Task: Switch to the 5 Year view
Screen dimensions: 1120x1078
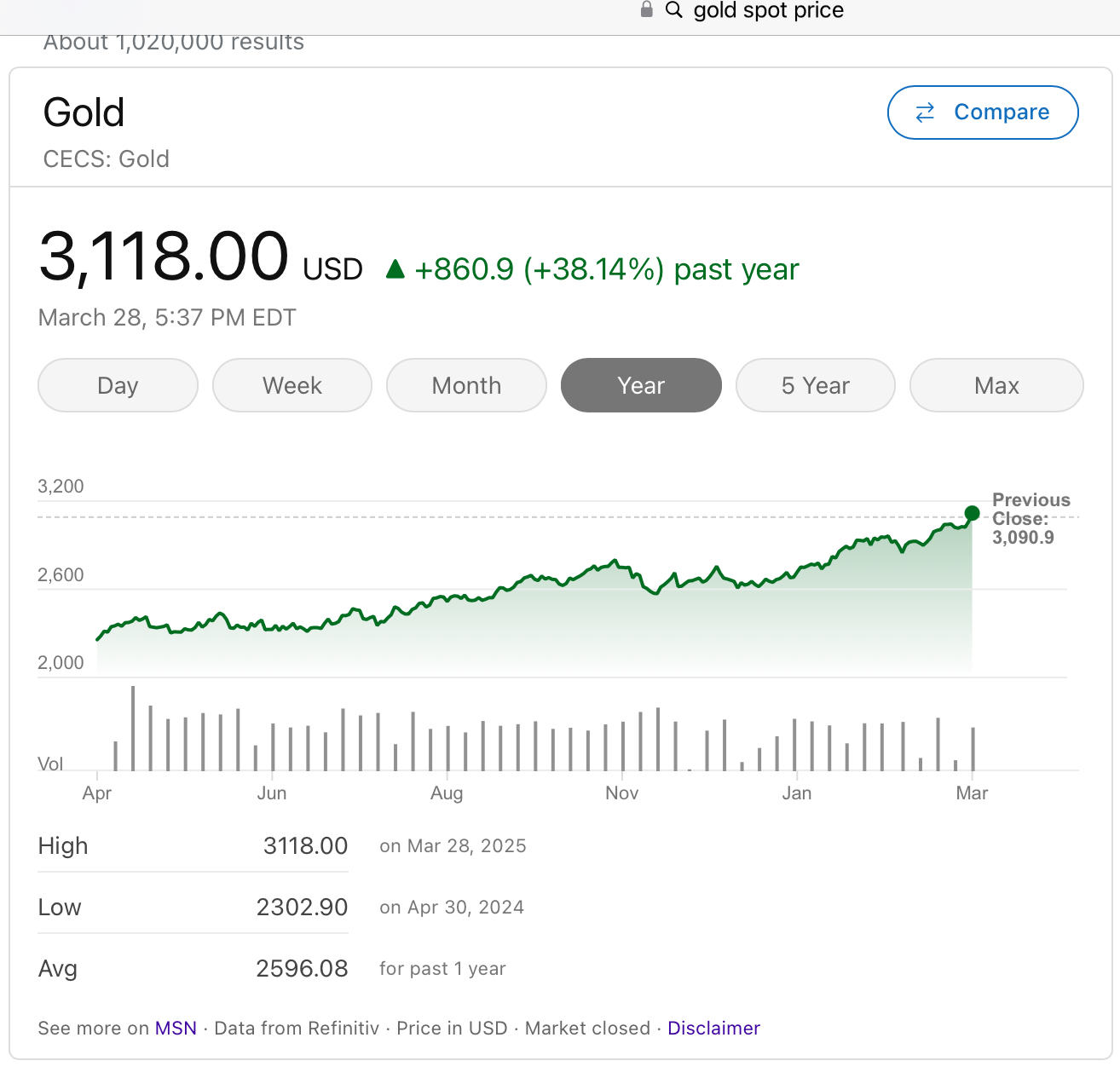Action: tap(816, 385)
